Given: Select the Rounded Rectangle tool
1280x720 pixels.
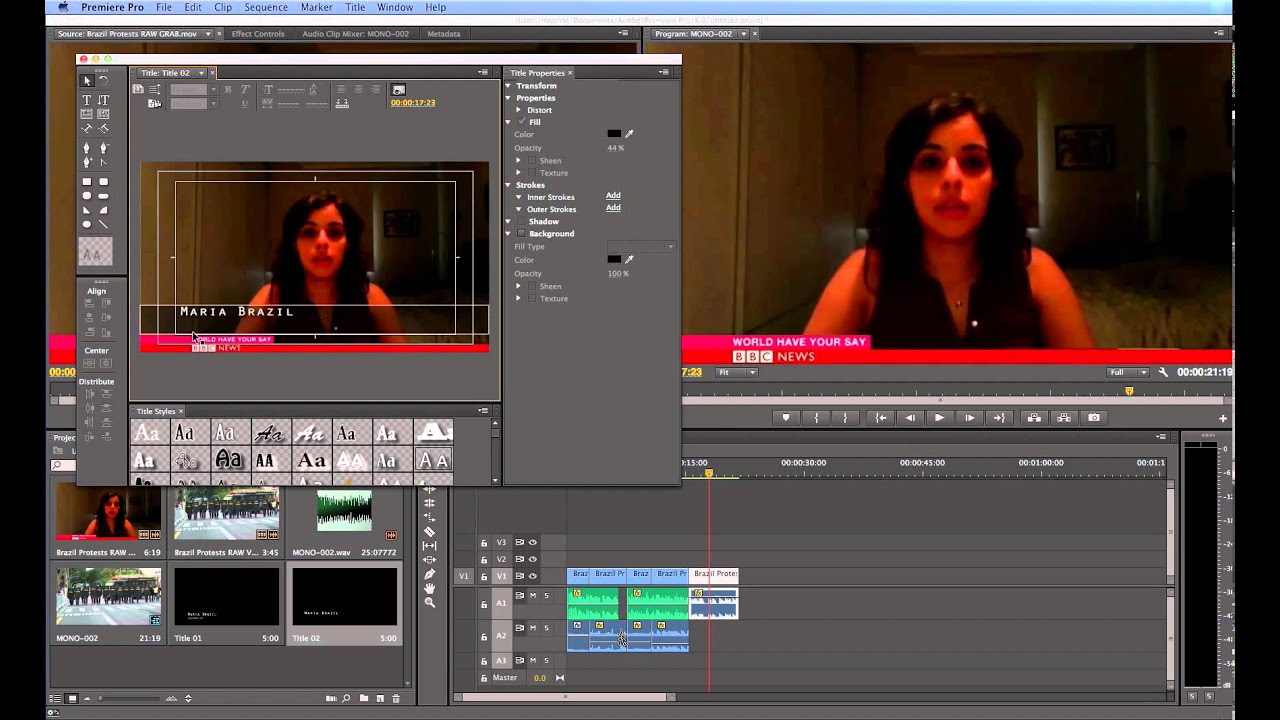Looking at the screenshot, I should 103,182.
